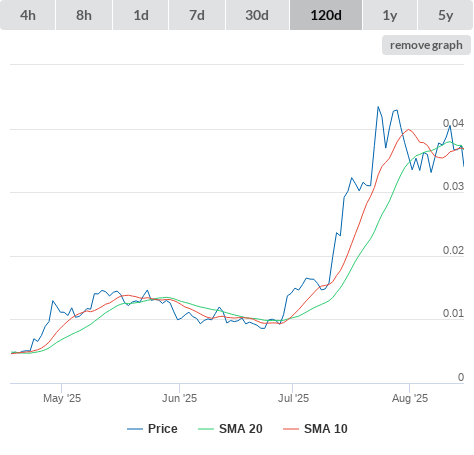
Task: Switch to the 1y time range
Action: click(390, 15)
